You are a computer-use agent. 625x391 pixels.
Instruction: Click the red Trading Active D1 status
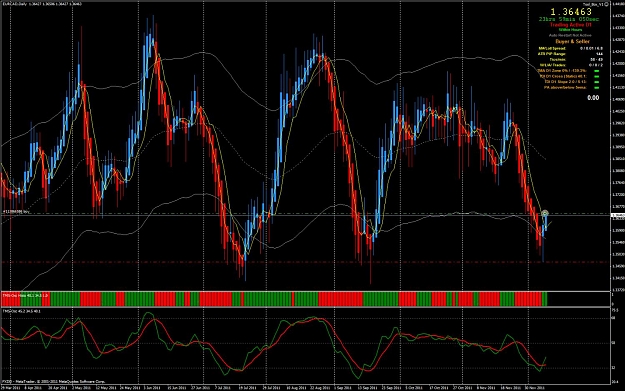click(571, 25)
